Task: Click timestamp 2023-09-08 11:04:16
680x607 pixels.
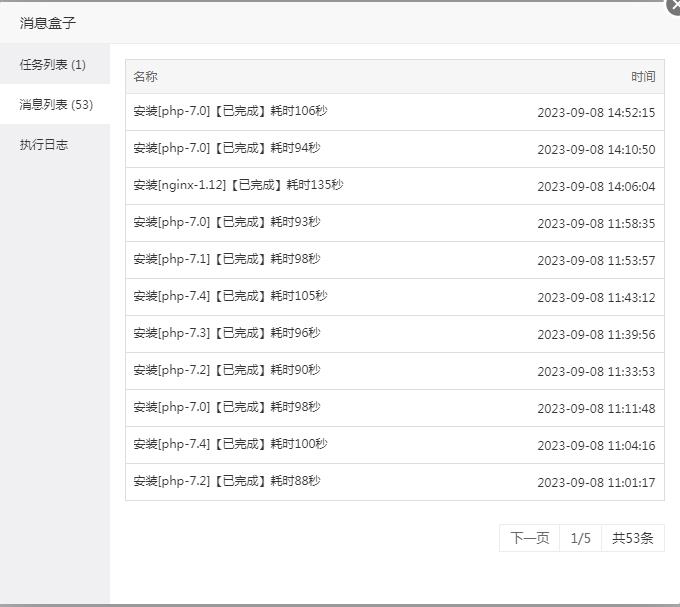Action: (596, 446)
